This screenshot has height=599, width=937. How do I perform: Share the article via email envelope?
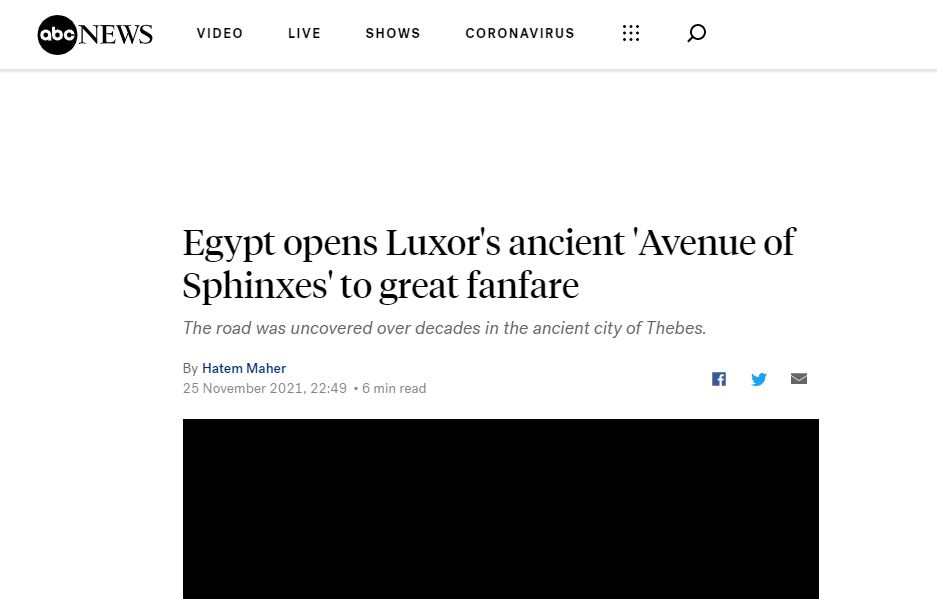click(798, 378)
